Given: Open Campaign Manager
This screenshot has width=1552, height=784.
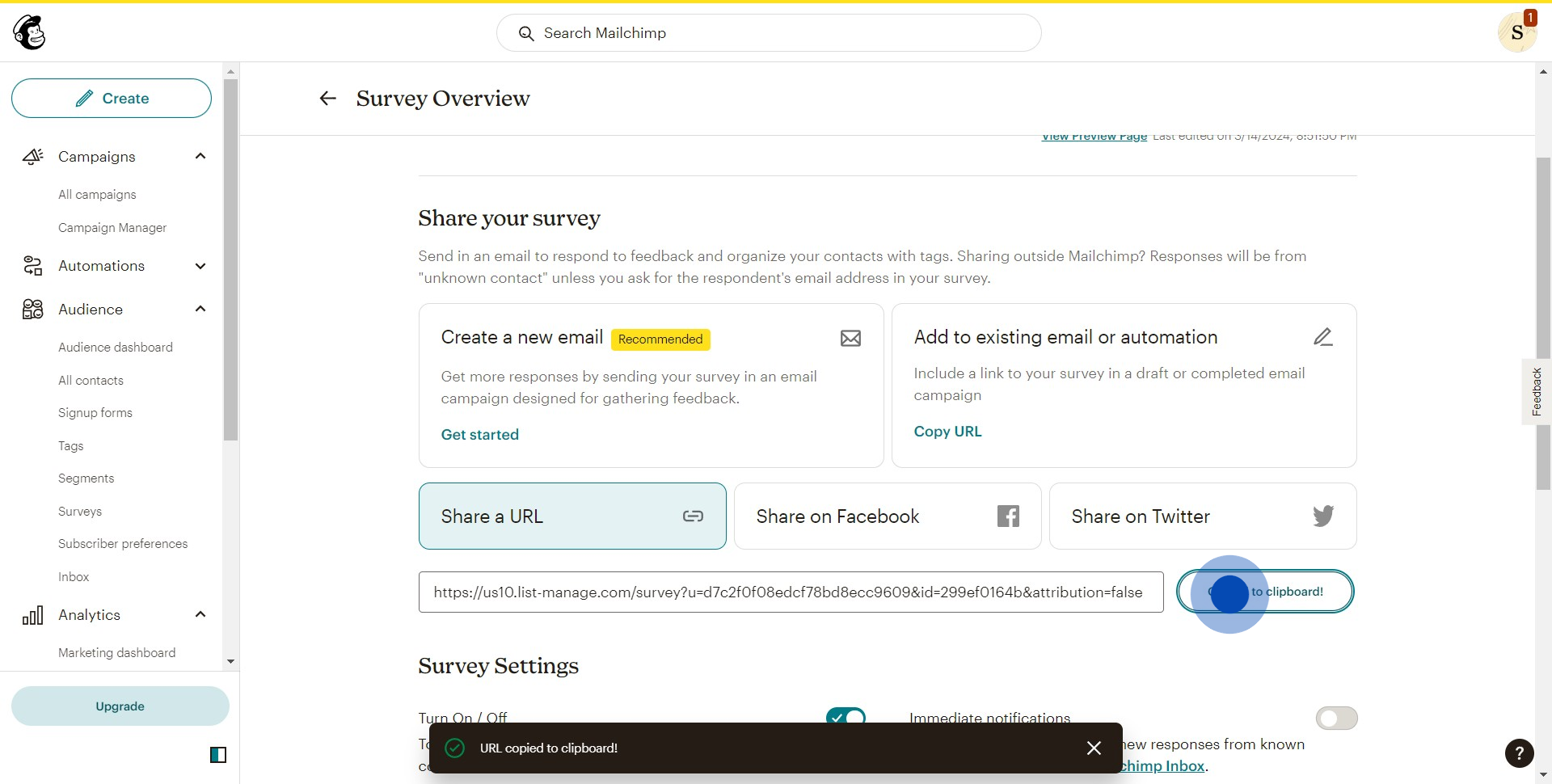Looking at the screenshot, I should tap(112, 228).
